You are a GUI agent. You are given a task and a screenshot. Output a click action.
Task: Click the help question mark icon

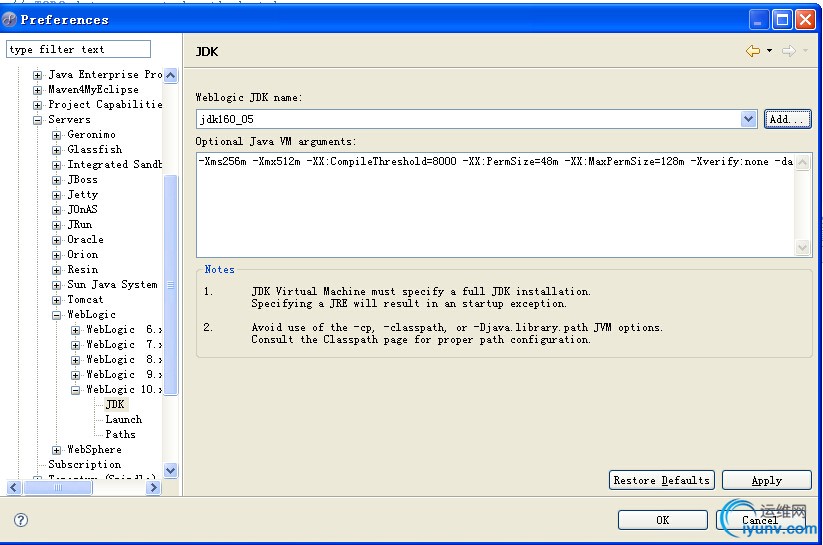point(21,520)
